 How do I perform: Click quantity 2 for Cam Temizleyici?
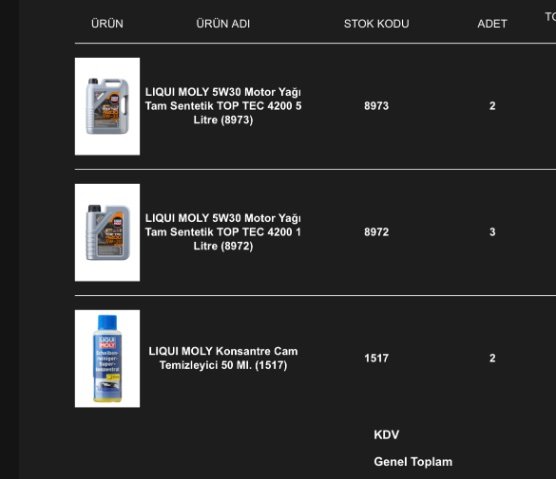pyautogui.click(x=492, y=358)
